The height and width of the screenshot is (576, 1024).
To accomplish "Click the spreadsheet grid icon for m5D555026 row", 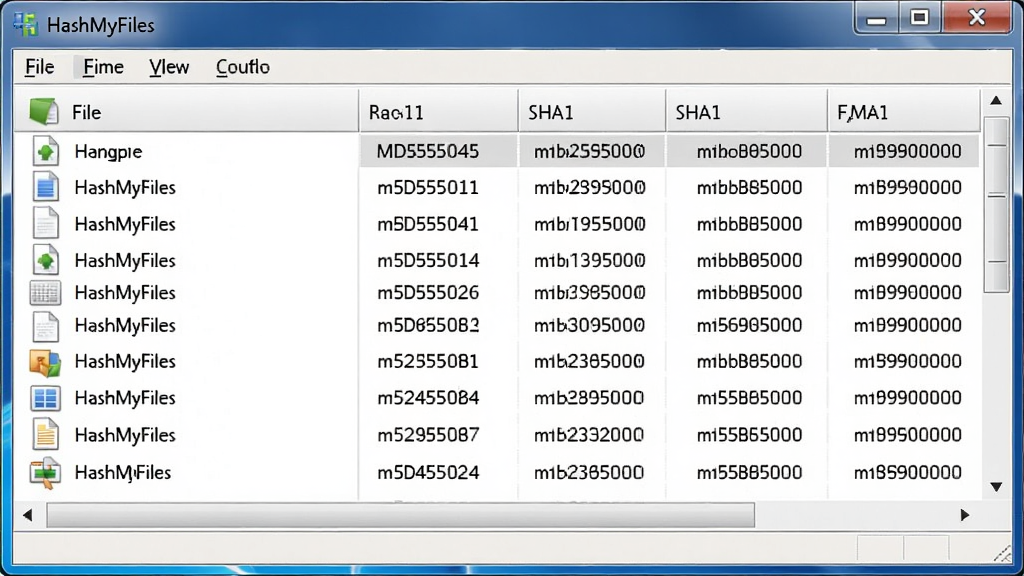I will [x=45, y=293].
